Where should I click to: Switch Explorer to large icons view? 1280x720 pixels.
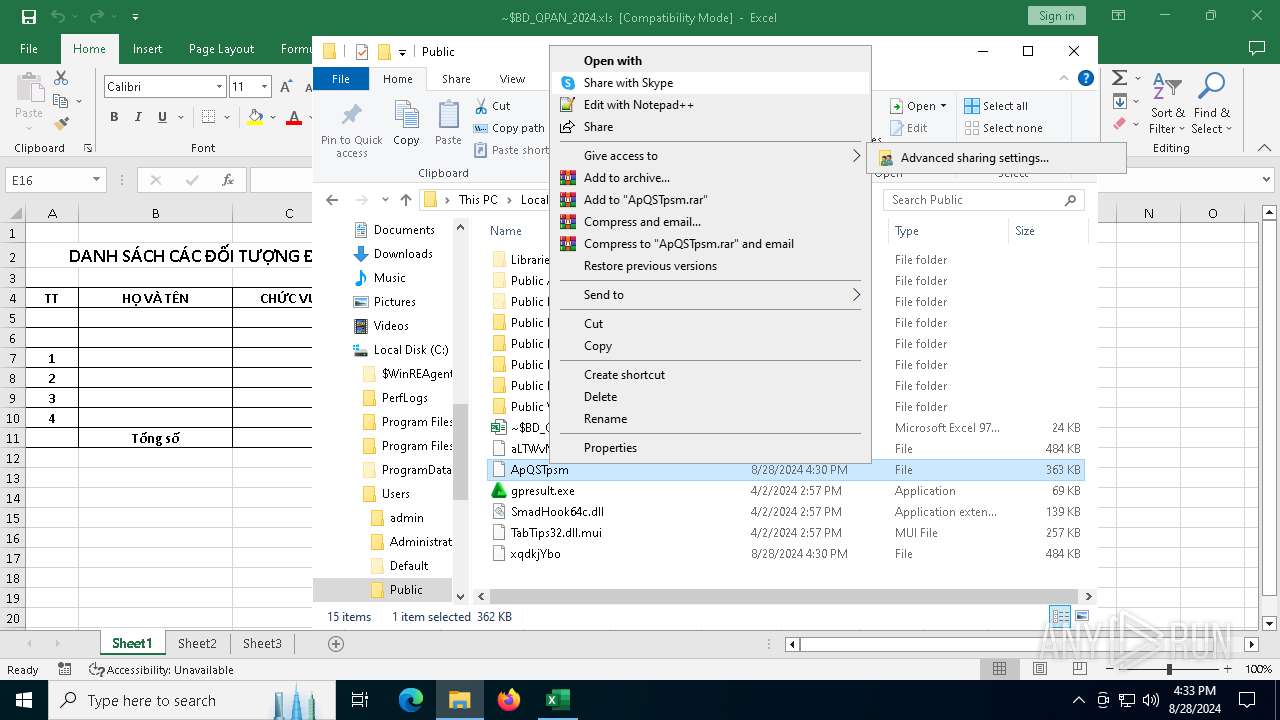click(x=1082, y=617)
